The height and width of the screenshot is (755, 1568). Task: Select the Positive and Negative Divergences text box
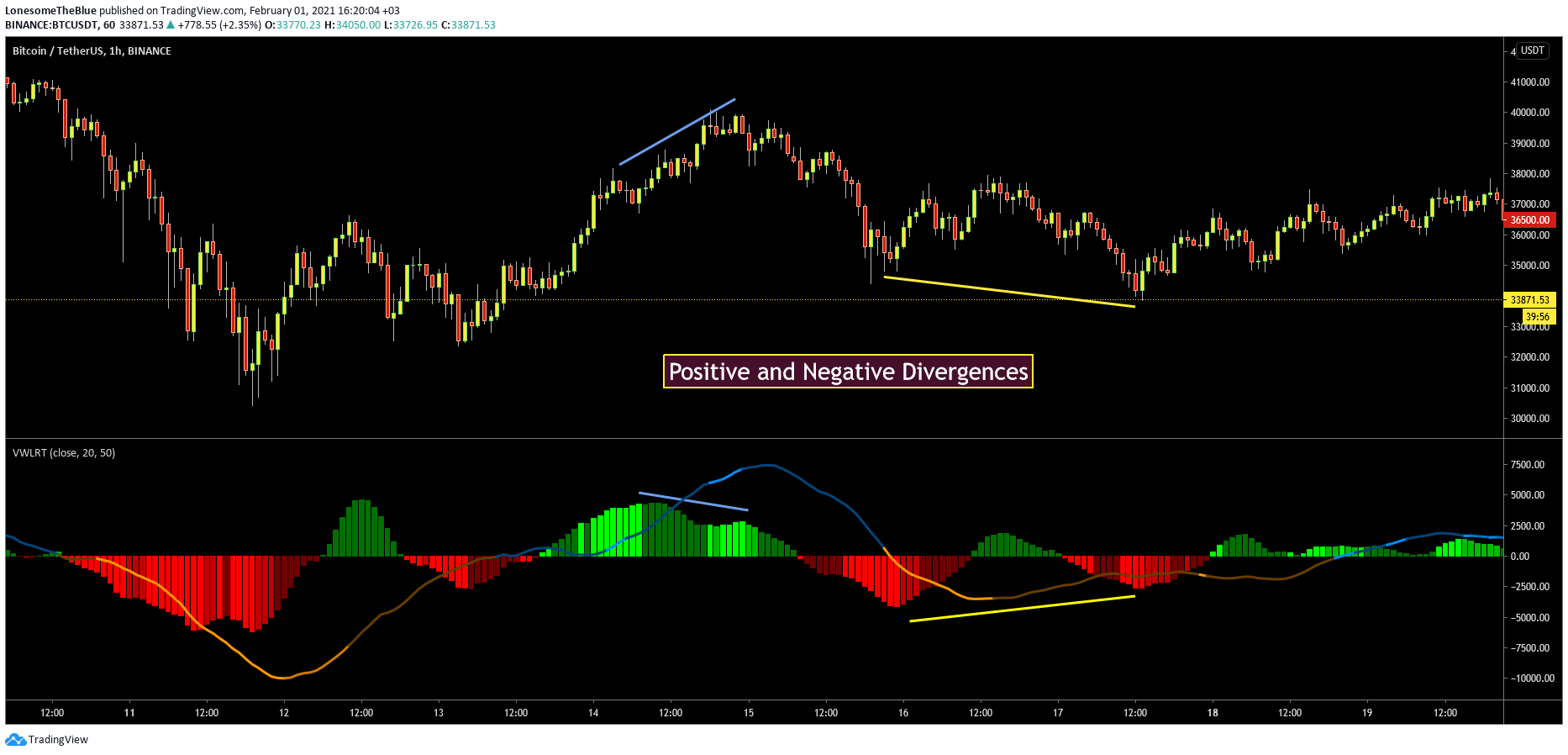[x=848, y=372]
